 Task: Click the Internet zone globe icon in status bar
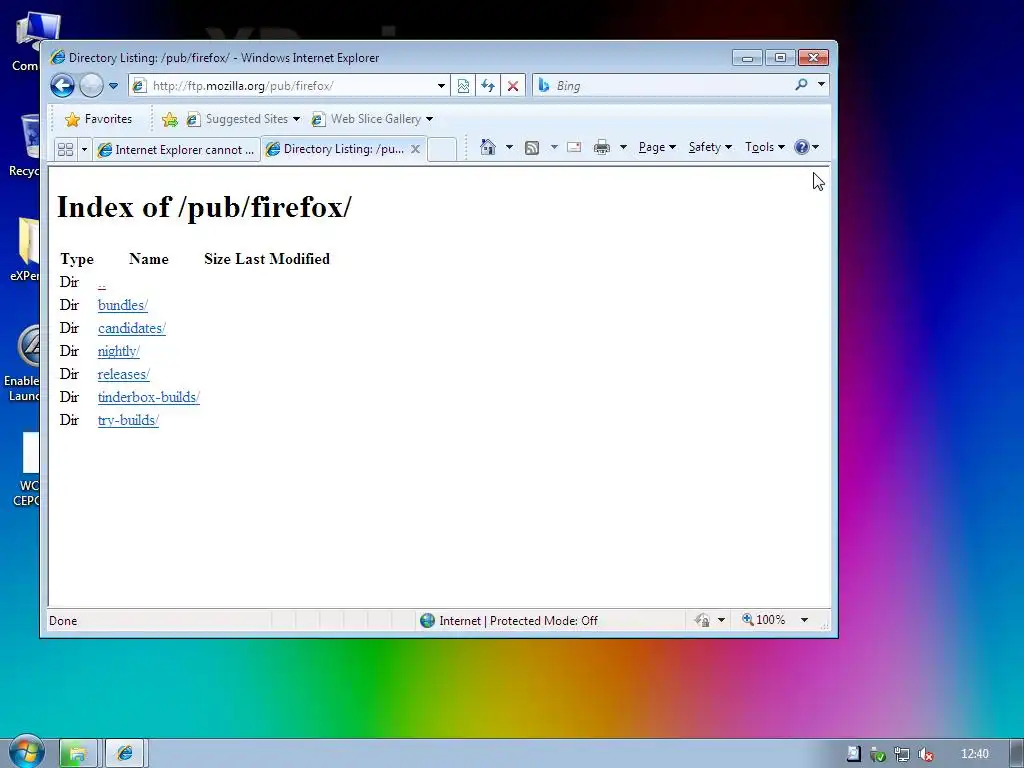click(x=427, y=620)
